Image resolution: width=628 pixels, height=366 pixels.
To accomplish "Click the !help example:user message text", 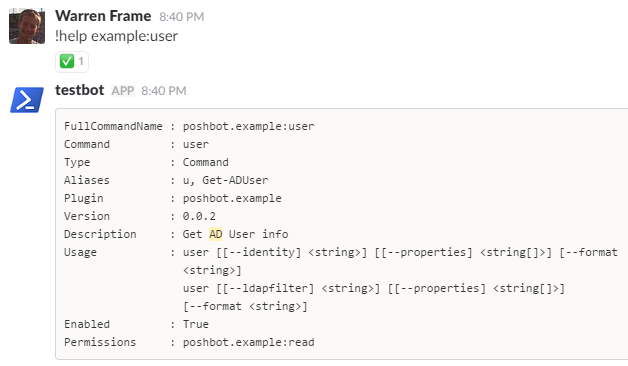I will [x=117, y=36].
